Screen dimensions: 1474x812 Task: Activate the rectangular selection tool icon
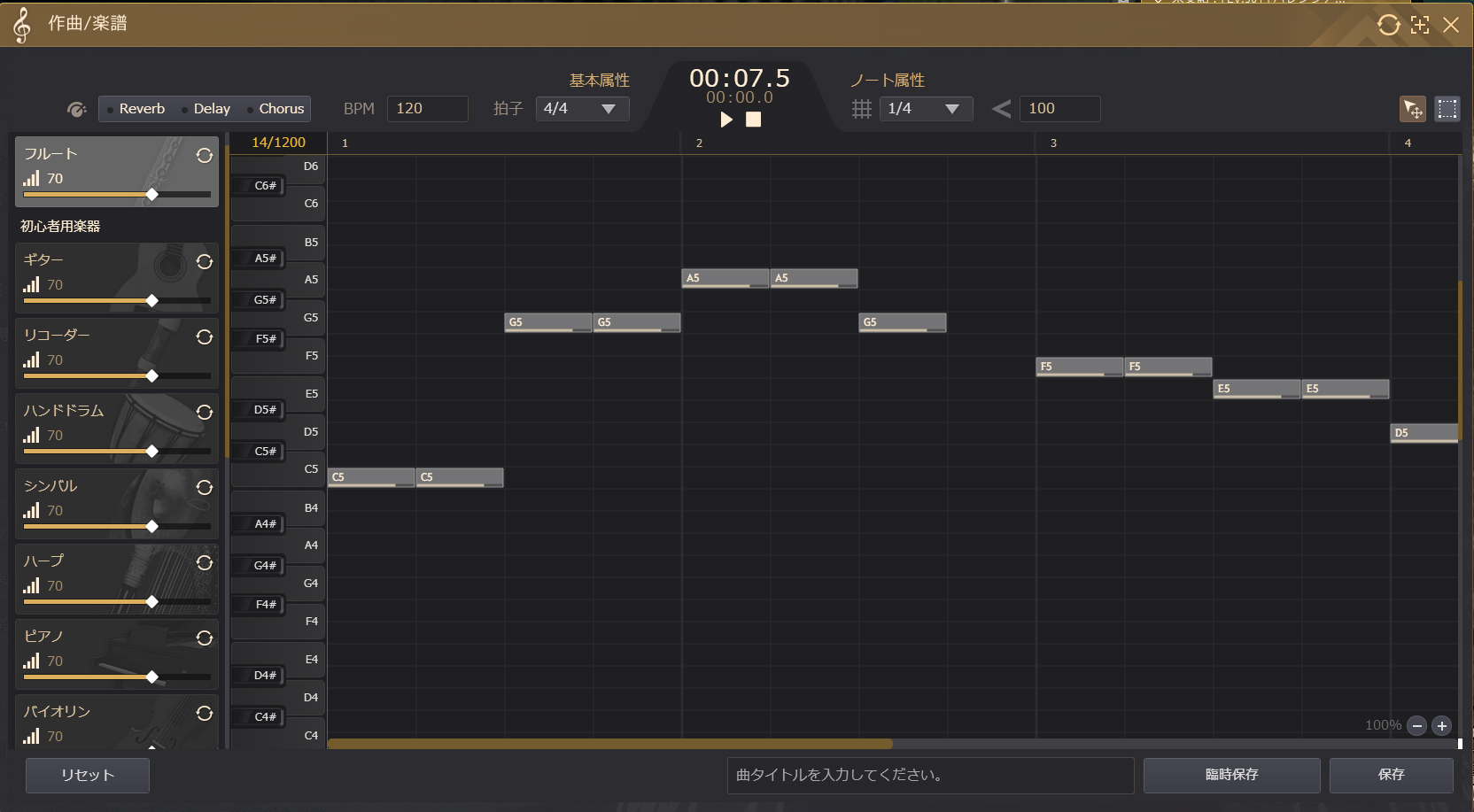pyautogui.click(x=1447, y=109)
